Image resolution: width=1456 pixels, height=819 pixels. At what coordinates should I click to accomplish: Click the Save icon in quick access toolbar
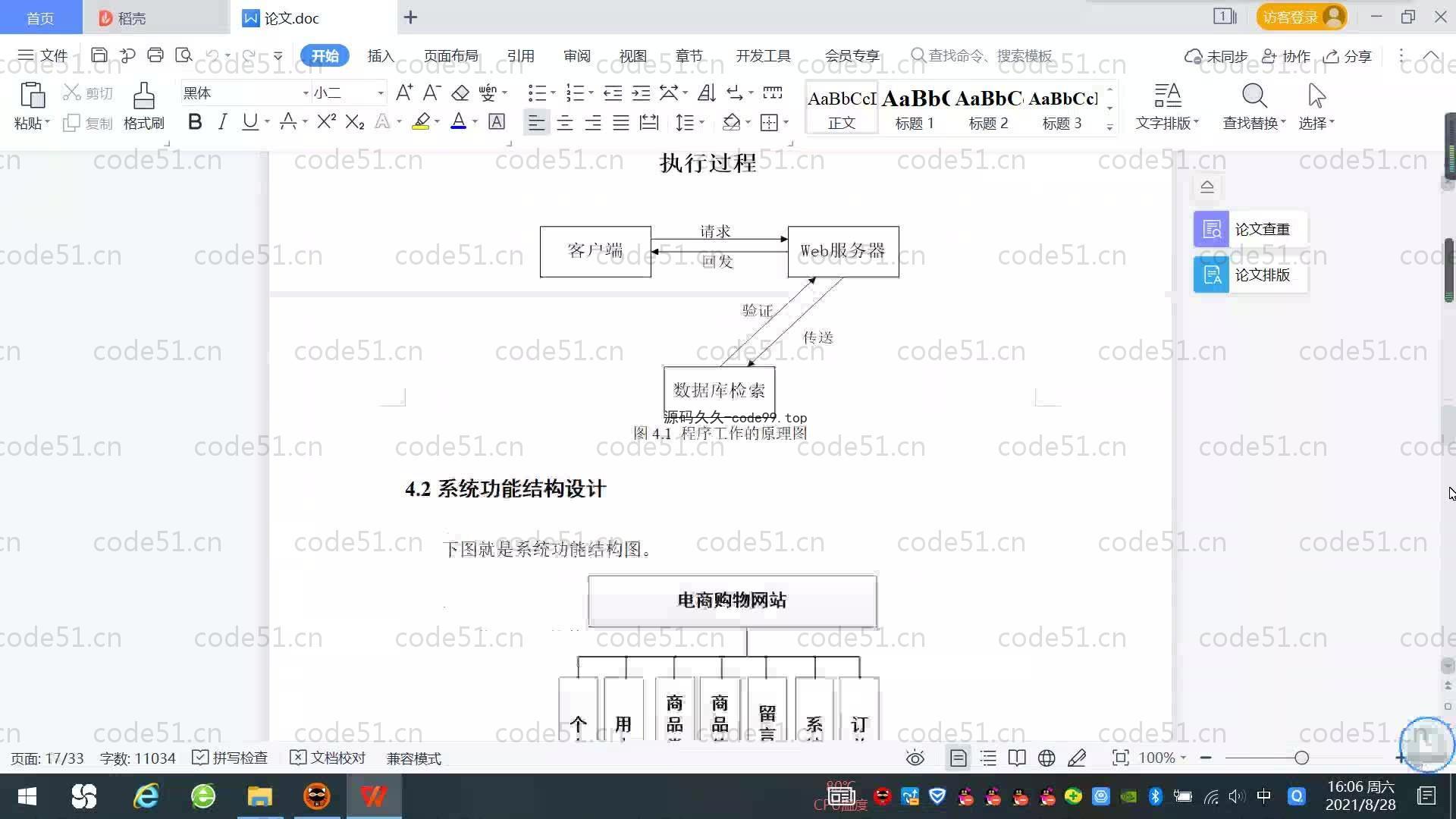(x=99, y=55)
